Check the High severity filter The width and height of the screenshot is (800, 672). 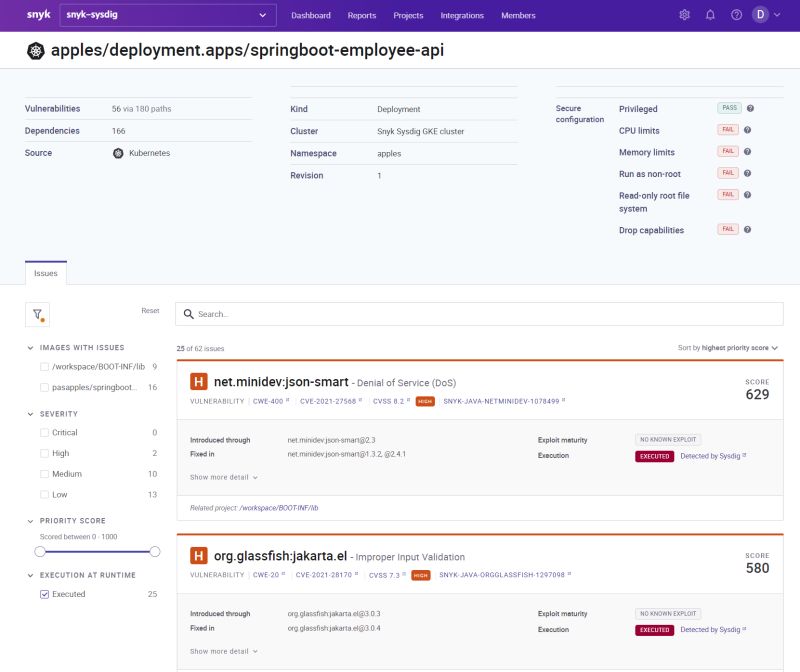pyautogui.click(x=44, y=453)
